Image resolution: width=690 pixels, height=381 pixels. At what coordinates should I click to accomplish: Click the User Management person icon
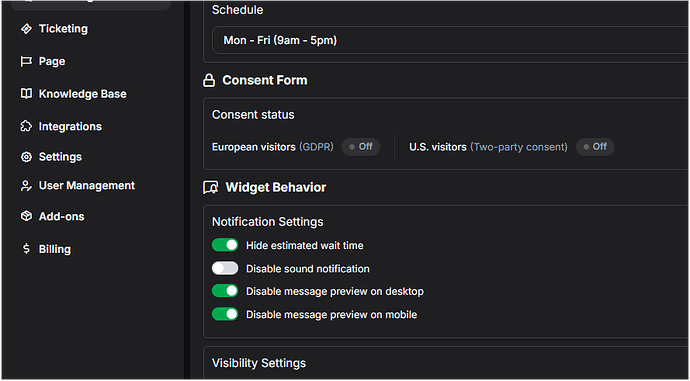click(x=26, y=186)
